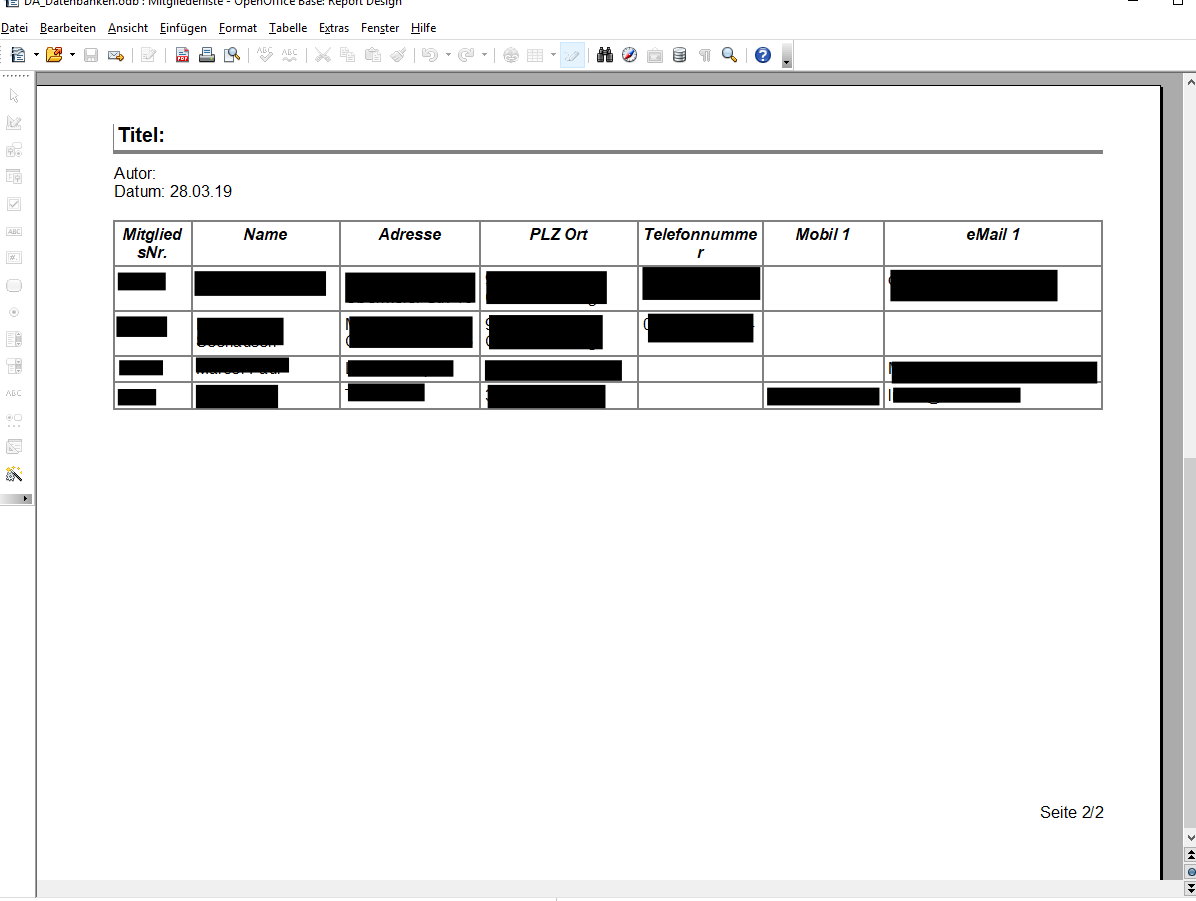Click the Name column header cell
The width and height of the screenshot is (1196, 901).
[x=265, y=235]
